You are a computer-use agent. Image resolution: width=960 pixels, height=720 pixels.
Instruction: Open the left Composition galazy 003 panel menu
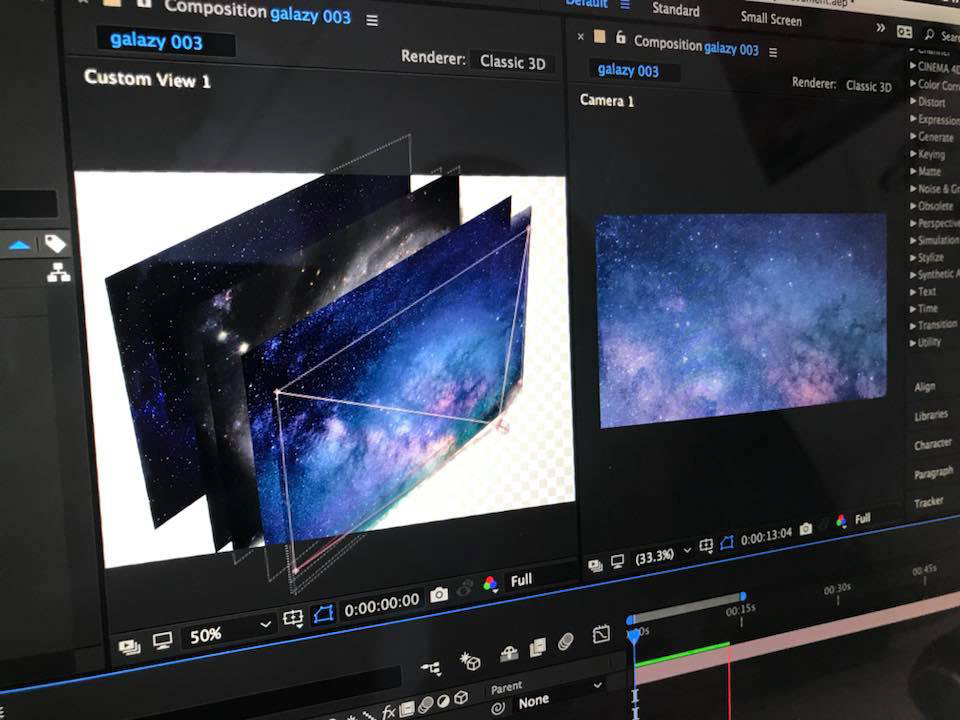point(372,20)
